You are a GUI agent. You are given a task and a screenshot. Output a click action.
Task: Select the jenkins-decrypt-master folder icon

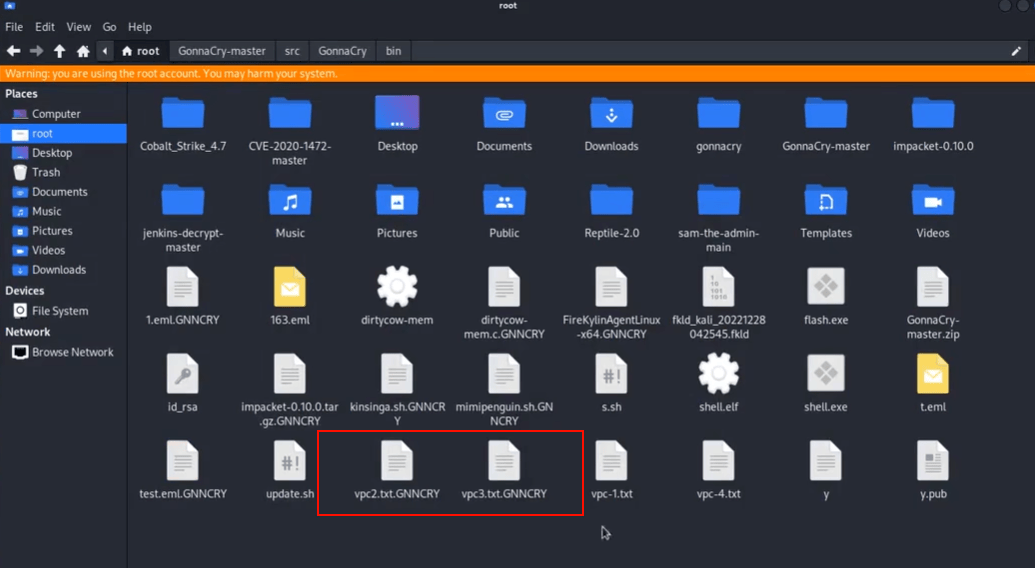click(183, 200)
